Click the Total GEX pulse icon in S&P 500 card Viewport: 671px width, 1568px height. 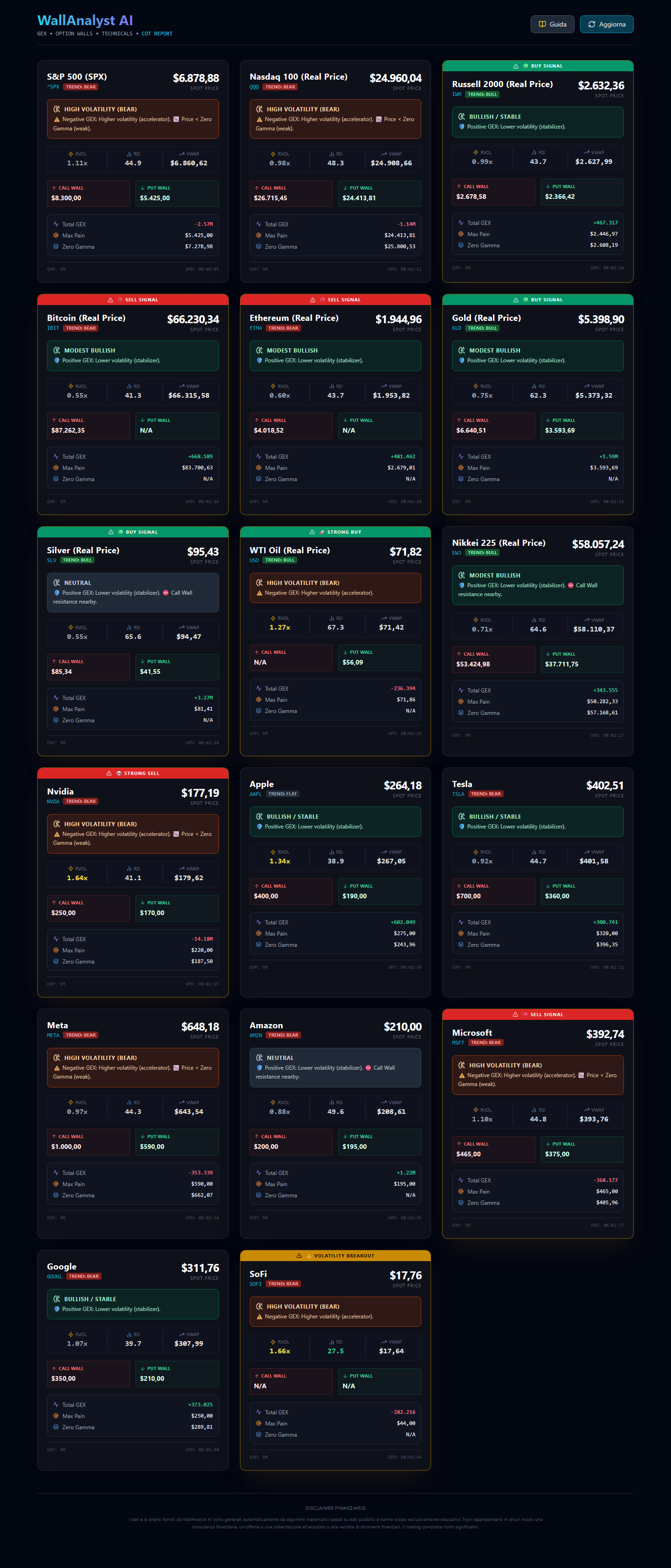coord(56,224)
